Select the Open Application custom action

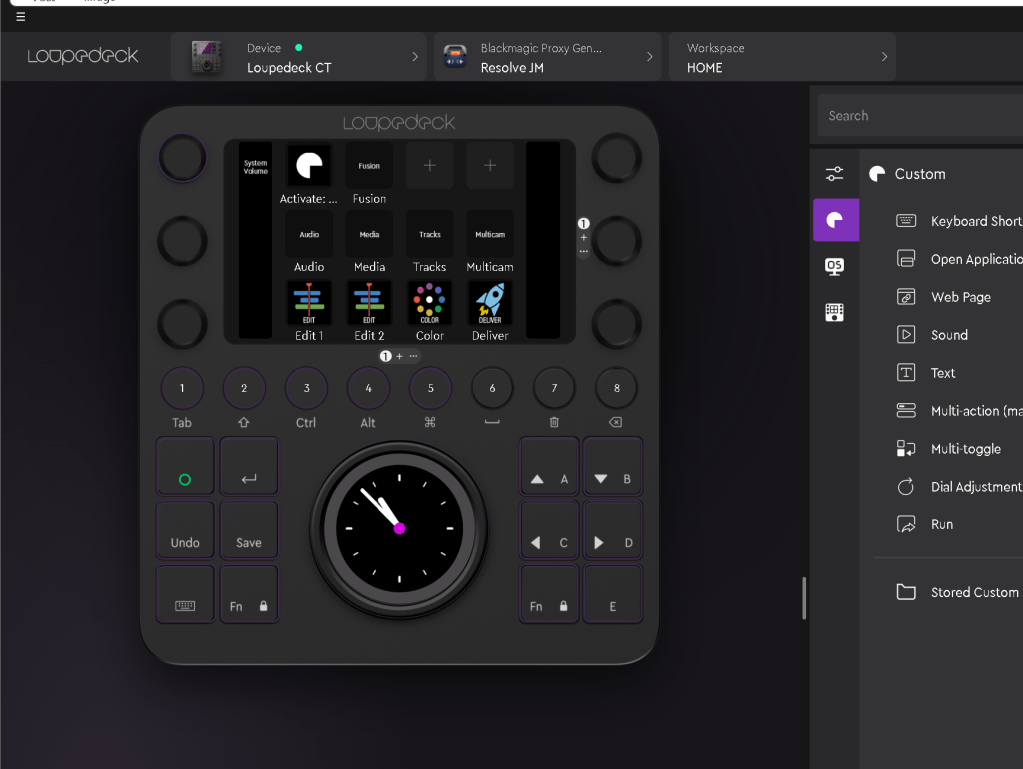click(x=959, y=259)
